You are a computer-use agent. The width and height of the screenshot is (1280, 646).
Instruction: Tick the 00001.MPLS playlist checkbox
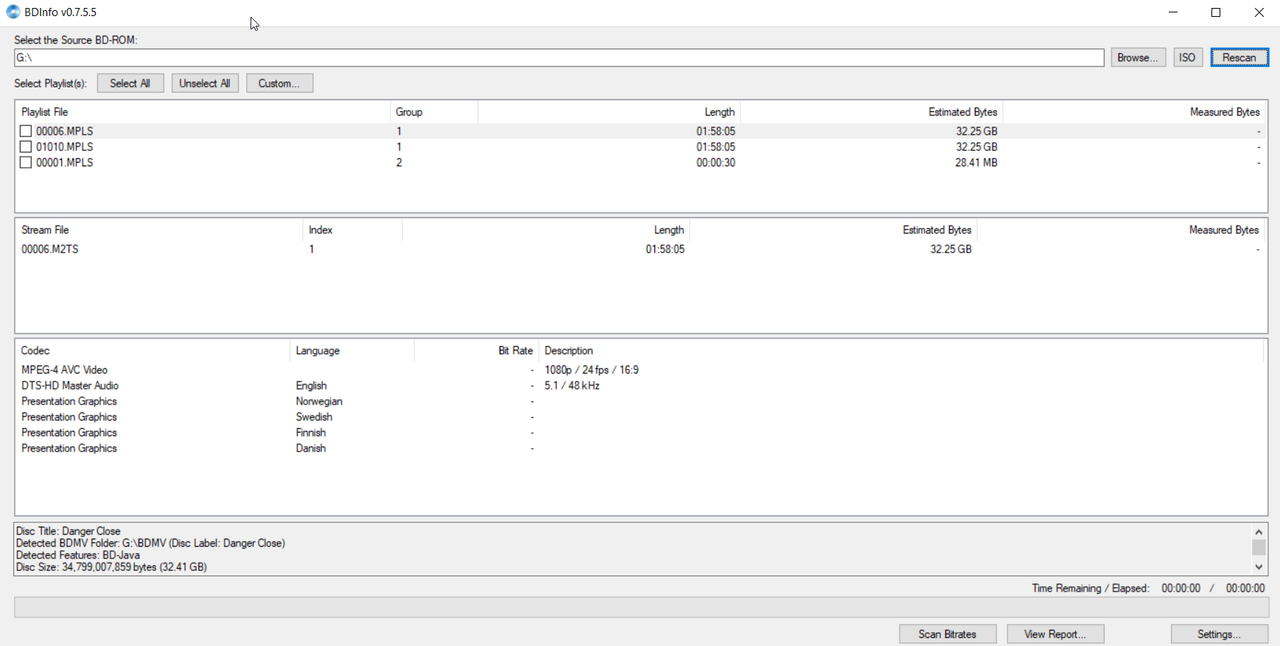(26, 163)
